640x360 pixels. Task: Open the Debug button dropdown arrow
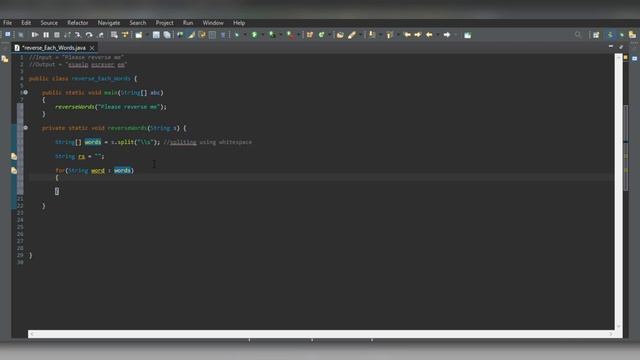pos(245,35)
